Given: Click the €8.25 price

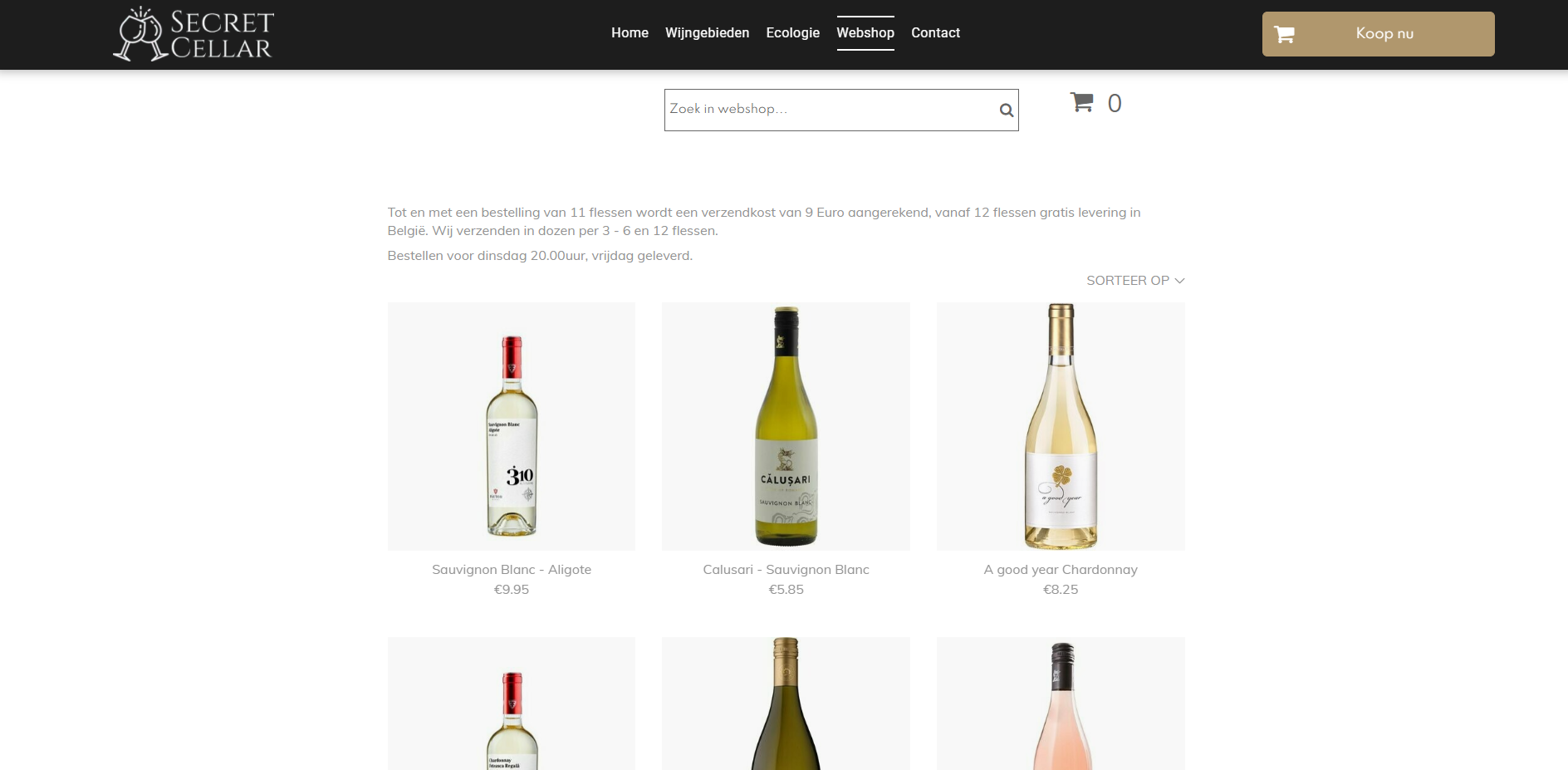Looking at the screenshot, I should coord(1061,590).
